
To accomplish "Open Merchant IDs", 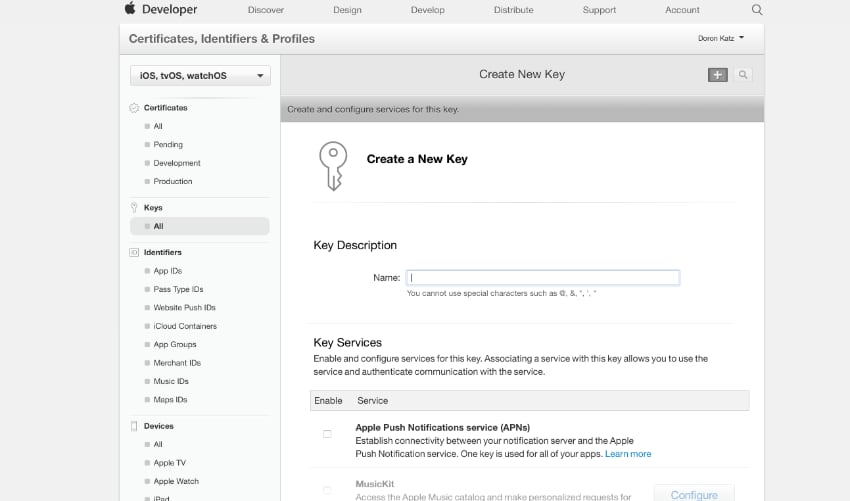I will pos(177,363).
